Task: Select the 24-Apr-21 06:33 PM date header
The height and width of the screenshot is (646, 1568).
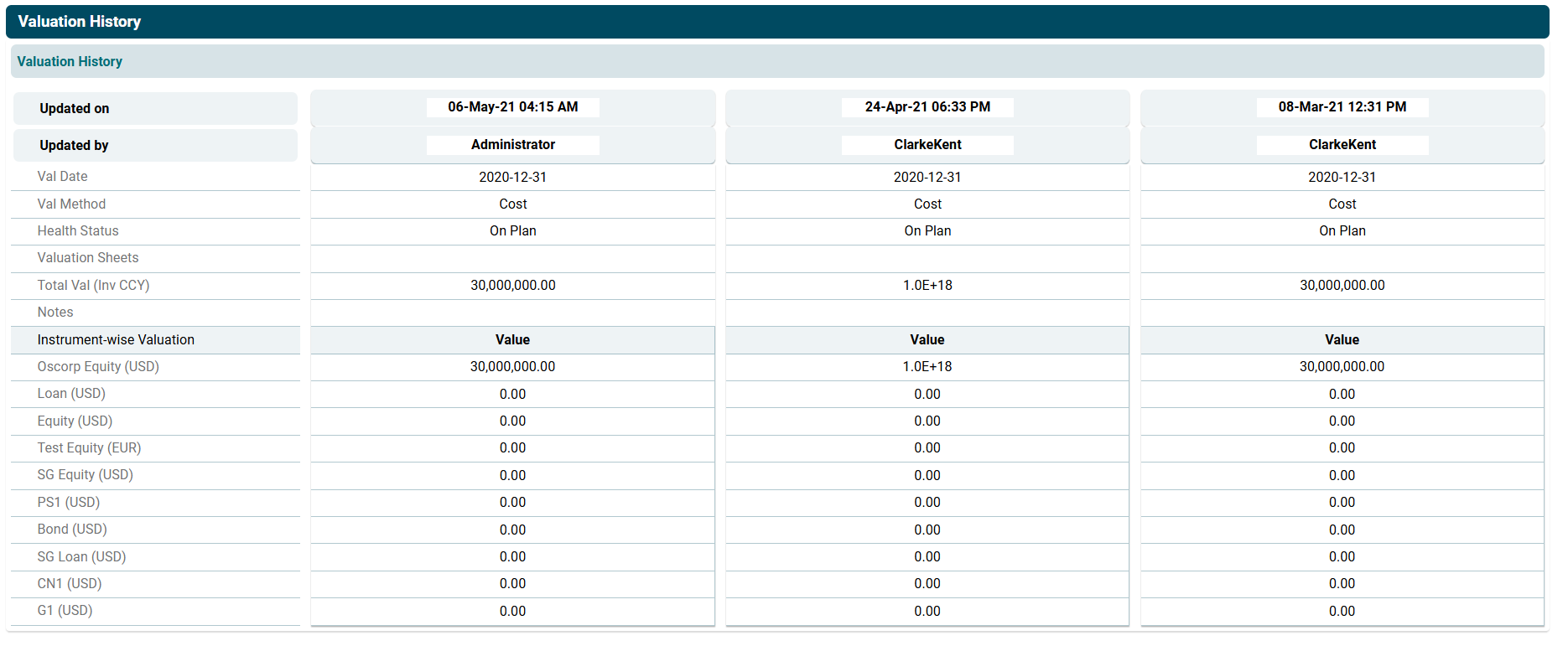Action: coord(927,107)
